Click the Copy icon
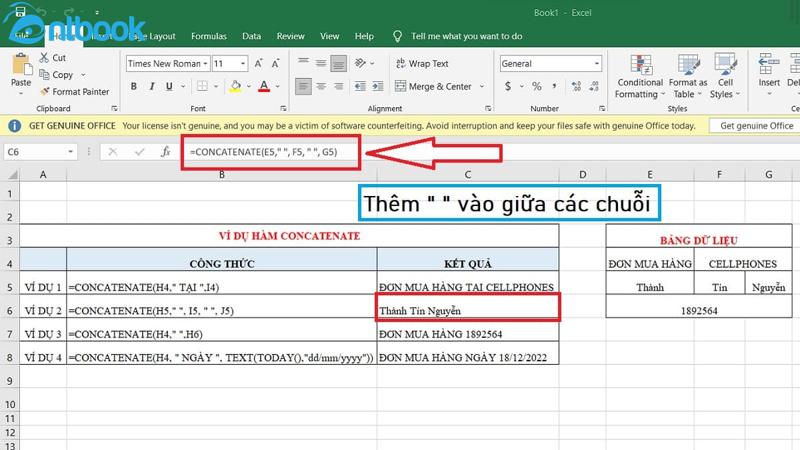 [x=45, y=74]
